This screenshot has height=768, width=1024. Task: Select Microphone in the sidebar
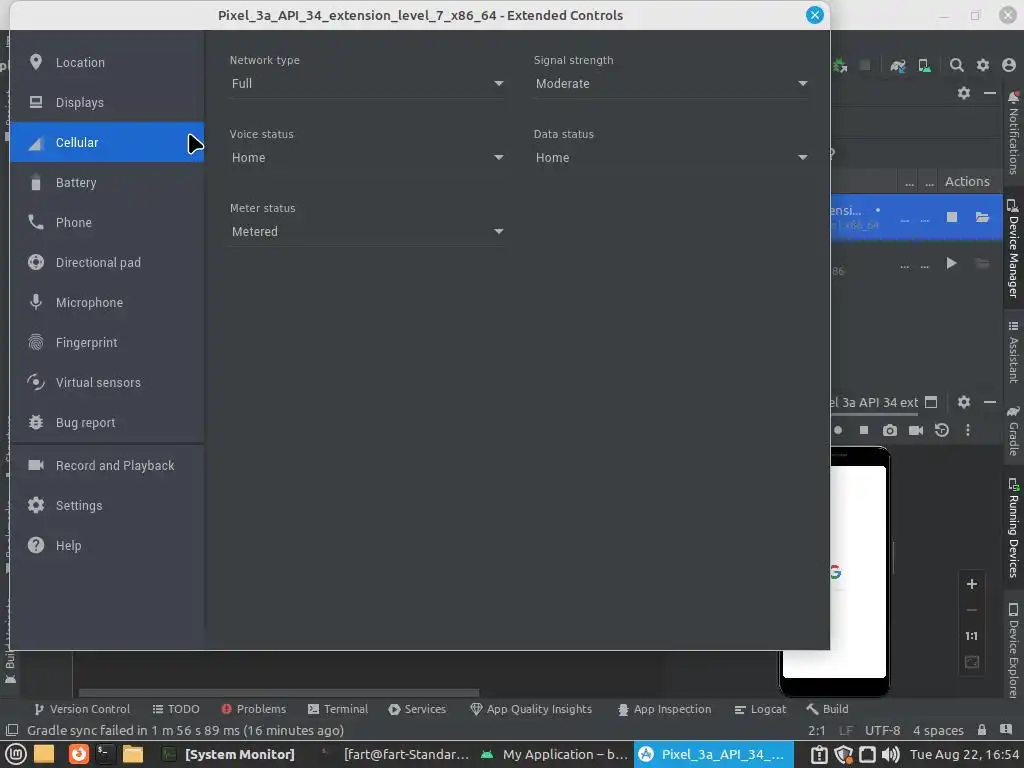107,302
